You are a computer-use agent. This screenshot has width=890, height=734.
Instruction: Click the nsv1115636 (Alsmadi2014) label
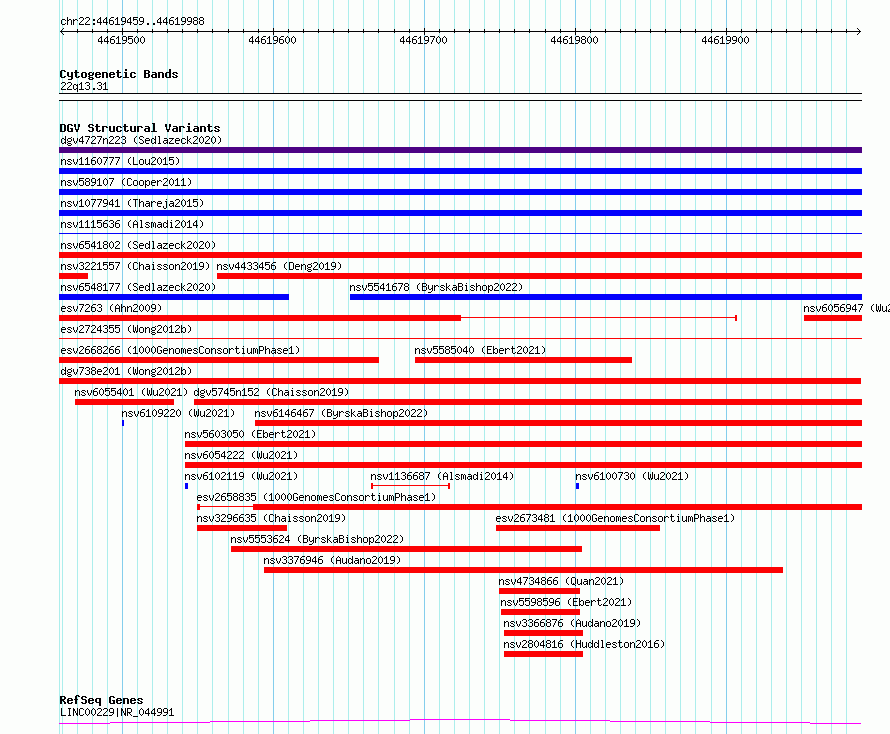click(x=132, y=224)
